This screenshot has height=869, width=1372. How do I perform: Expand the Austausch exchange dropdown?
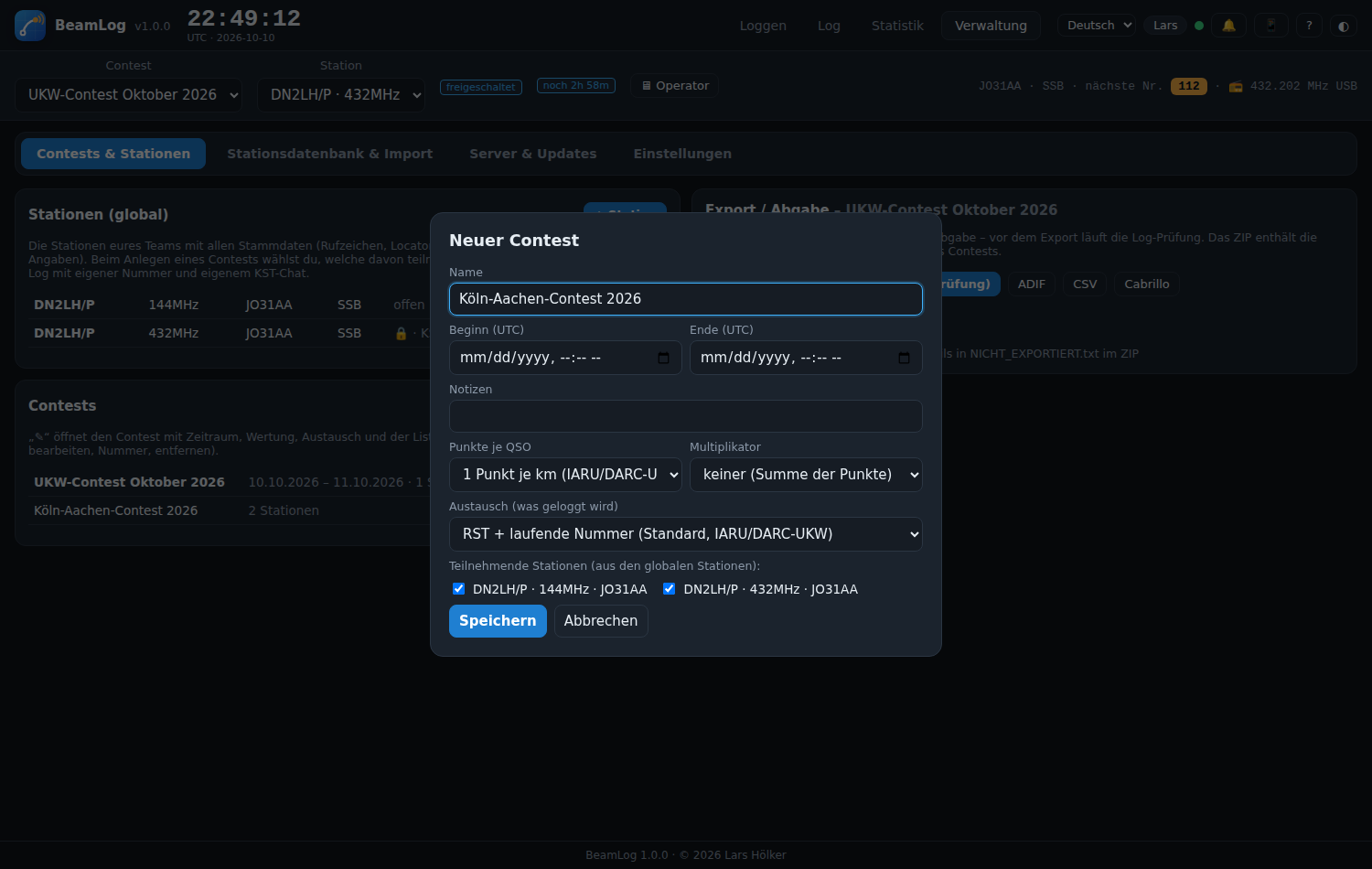[686, 534]
